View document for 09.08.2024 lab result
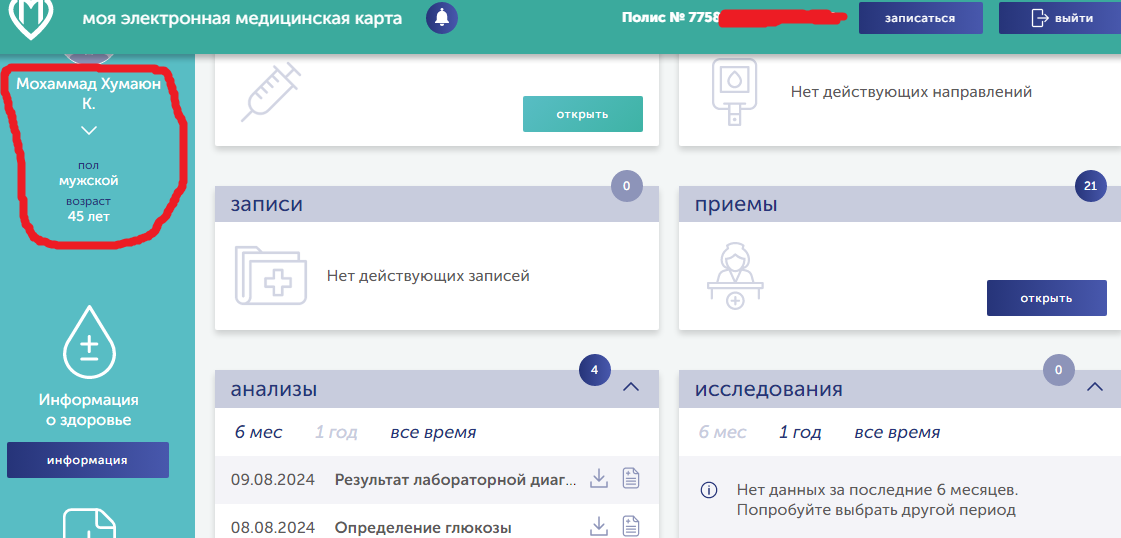Image resolution: width=1121 pixels, height=538 pixels. tap(631, 479)
